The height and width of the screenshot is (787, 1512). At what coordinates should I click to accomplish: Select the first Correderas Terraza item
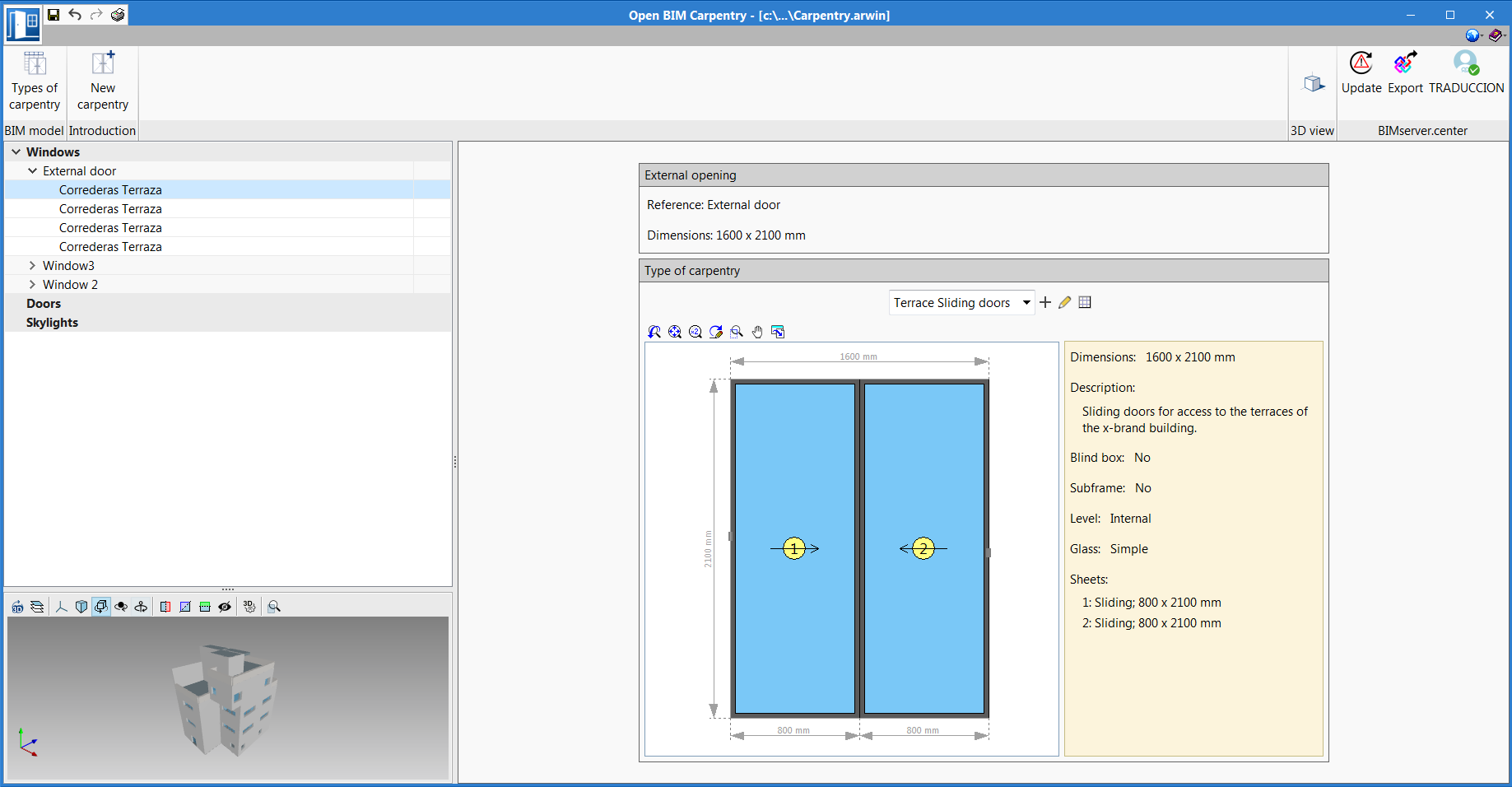[x=110, y=189]
